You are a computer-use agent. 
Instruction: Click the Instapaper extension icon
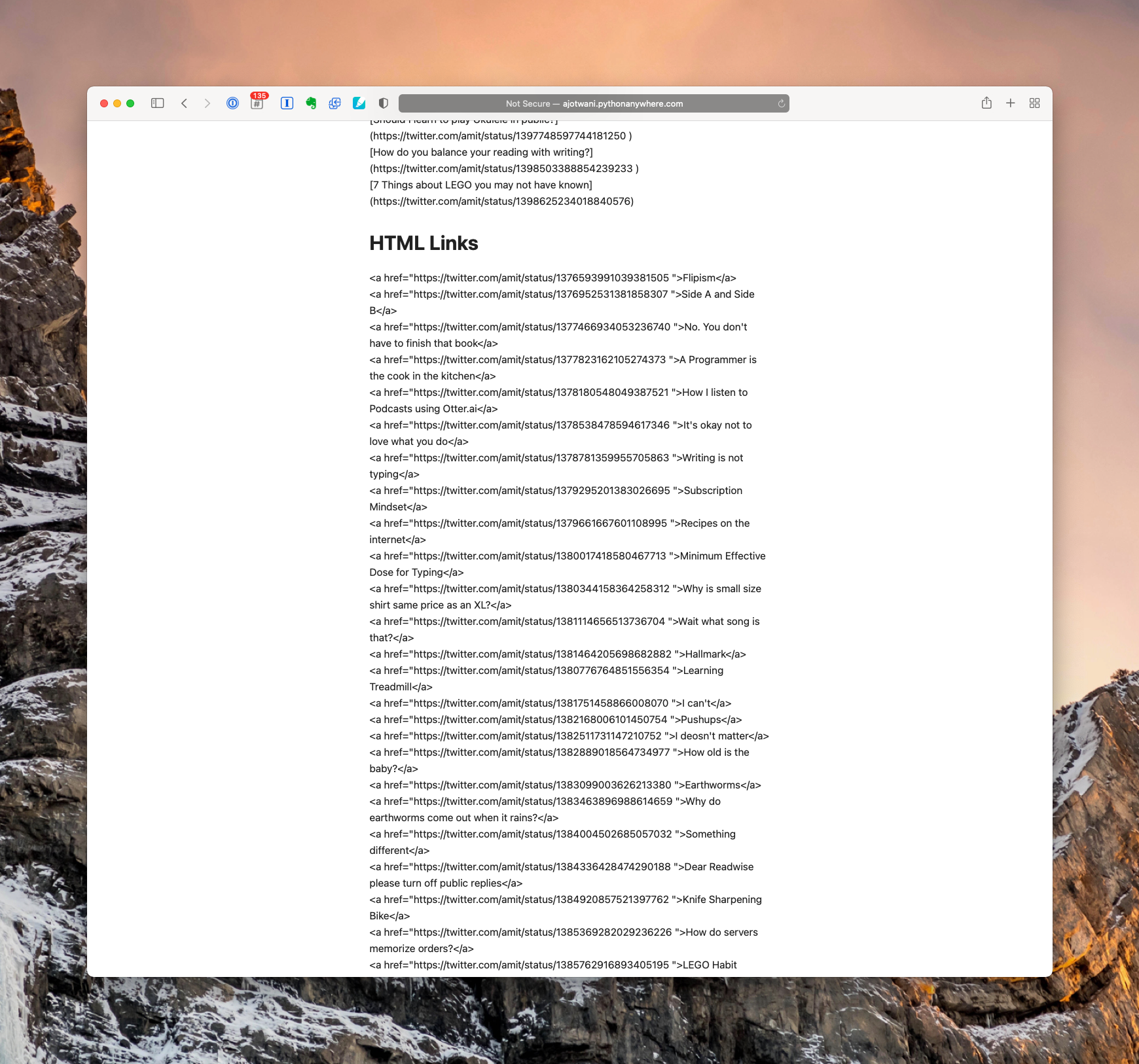[287, 103]
